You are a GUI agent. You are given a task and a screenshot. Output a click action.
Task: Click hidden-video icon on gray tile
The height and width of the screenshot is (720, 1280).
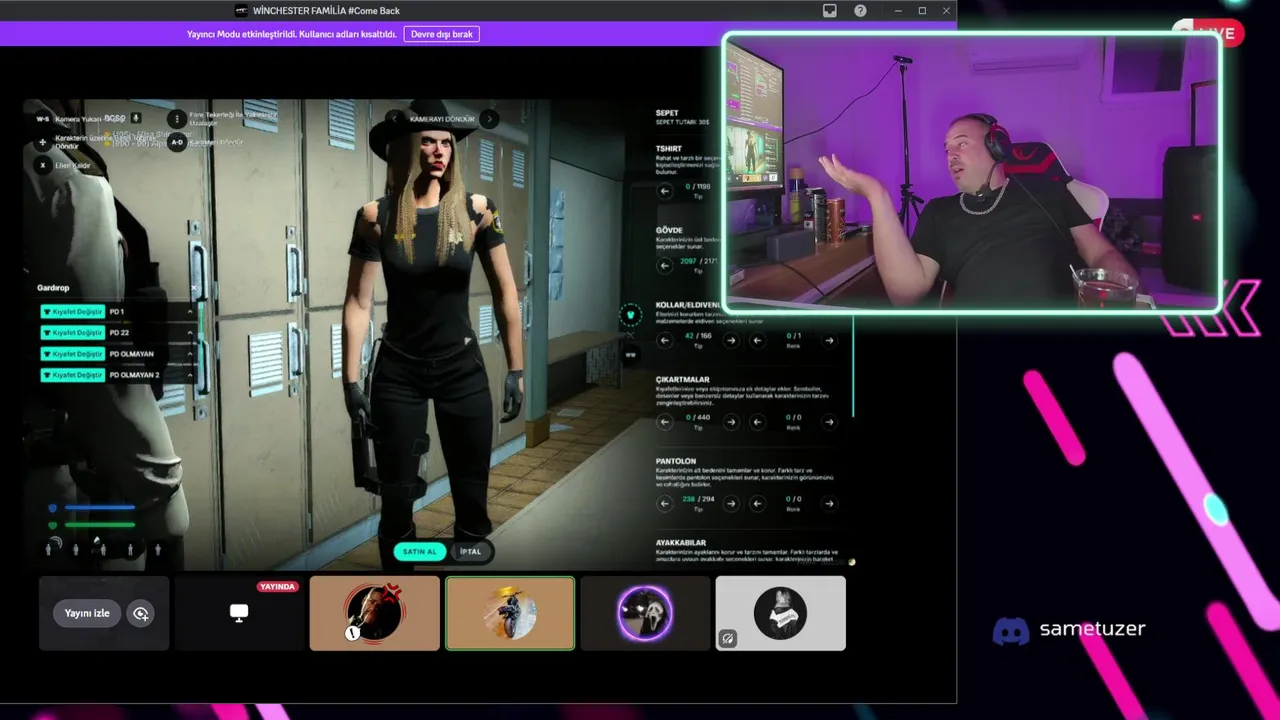pos(728,638)
